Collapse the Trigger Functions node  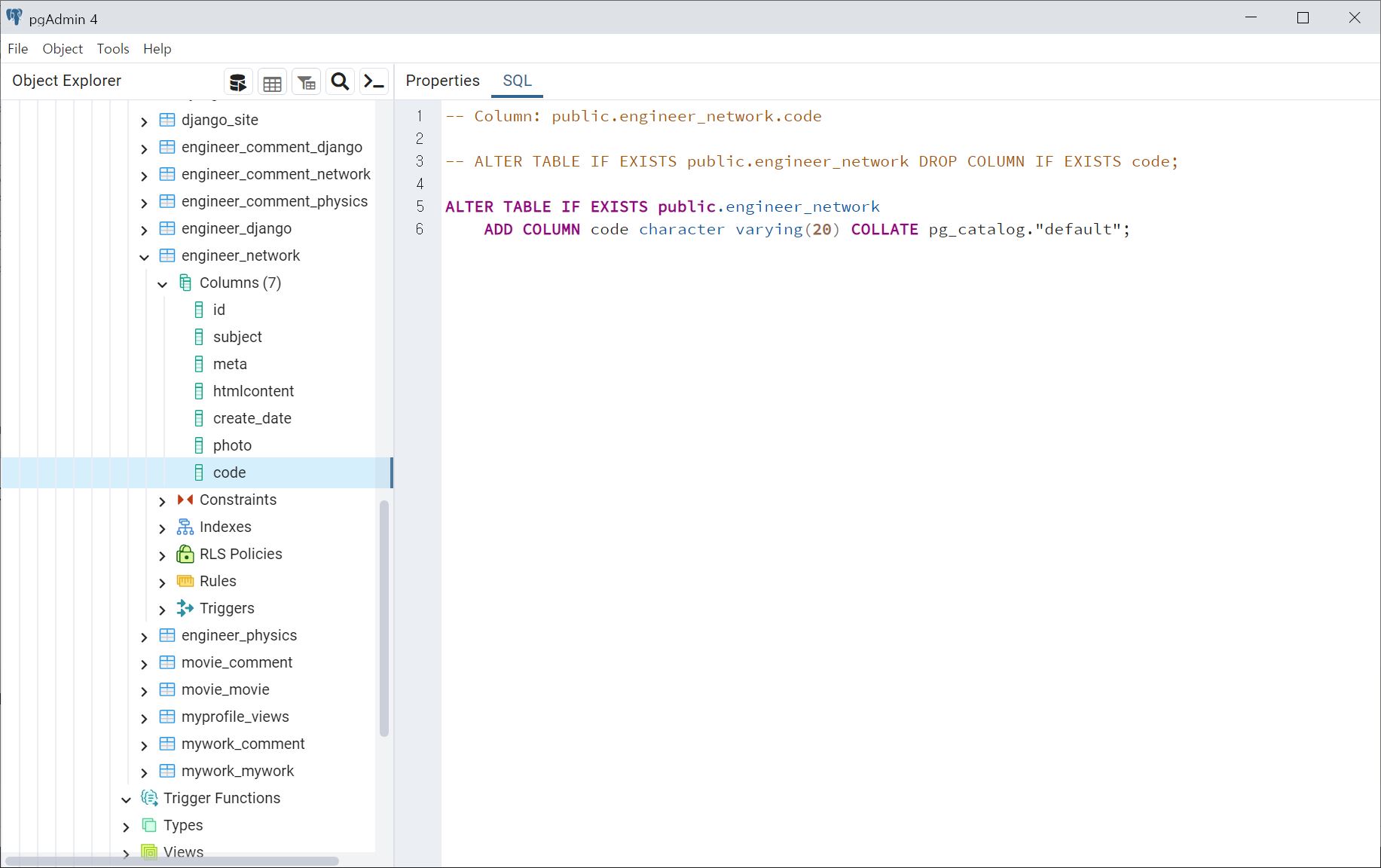tap(126, 799)
